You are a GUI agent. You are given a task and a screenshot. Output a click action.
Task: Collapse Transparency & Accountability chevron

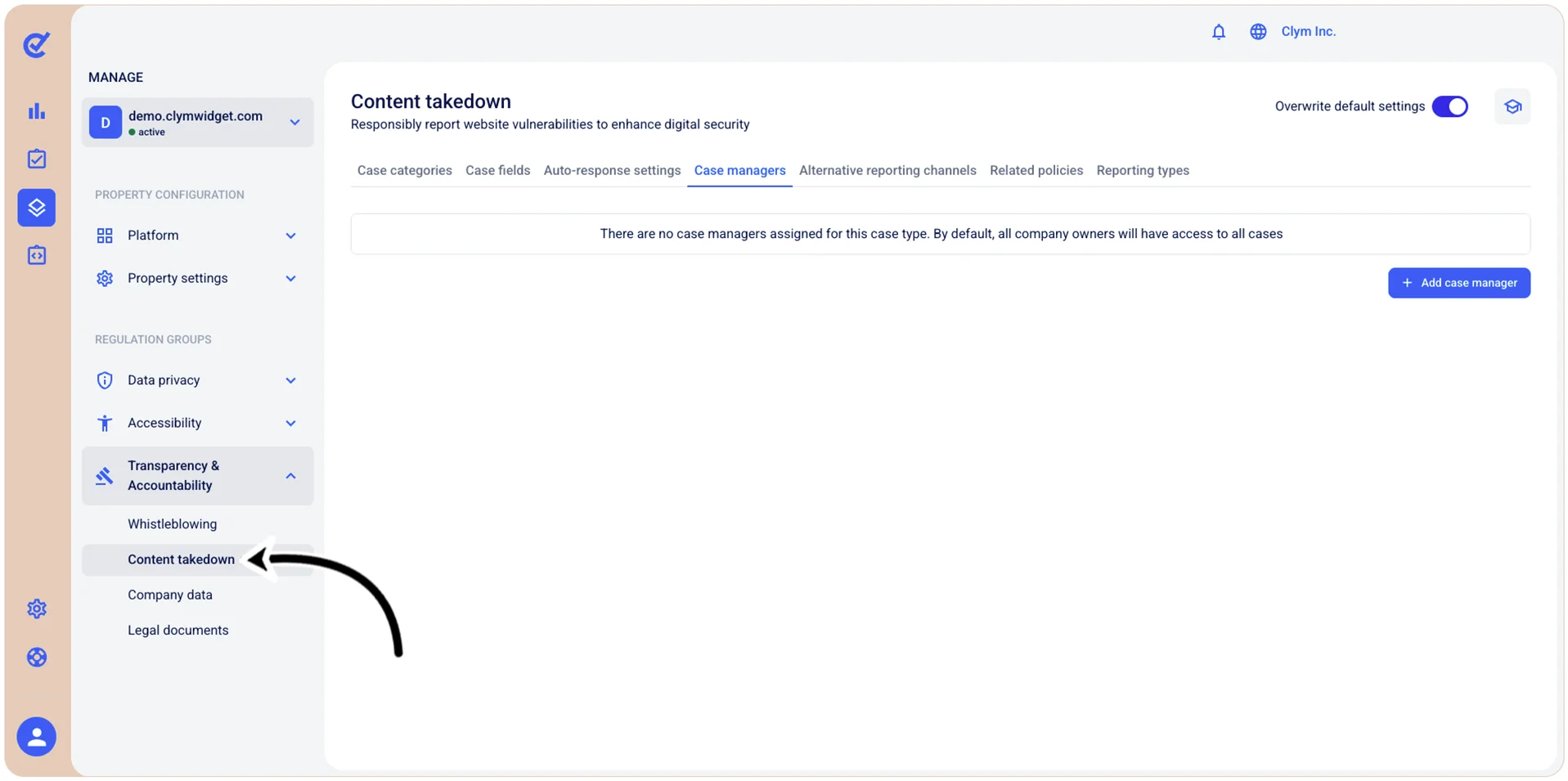[290, 476]
